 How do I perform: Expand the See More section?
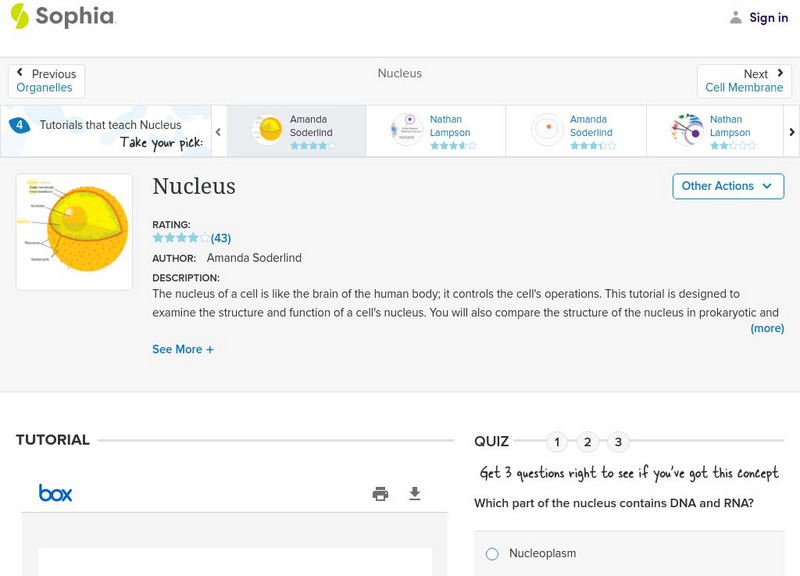coord(183,350)
